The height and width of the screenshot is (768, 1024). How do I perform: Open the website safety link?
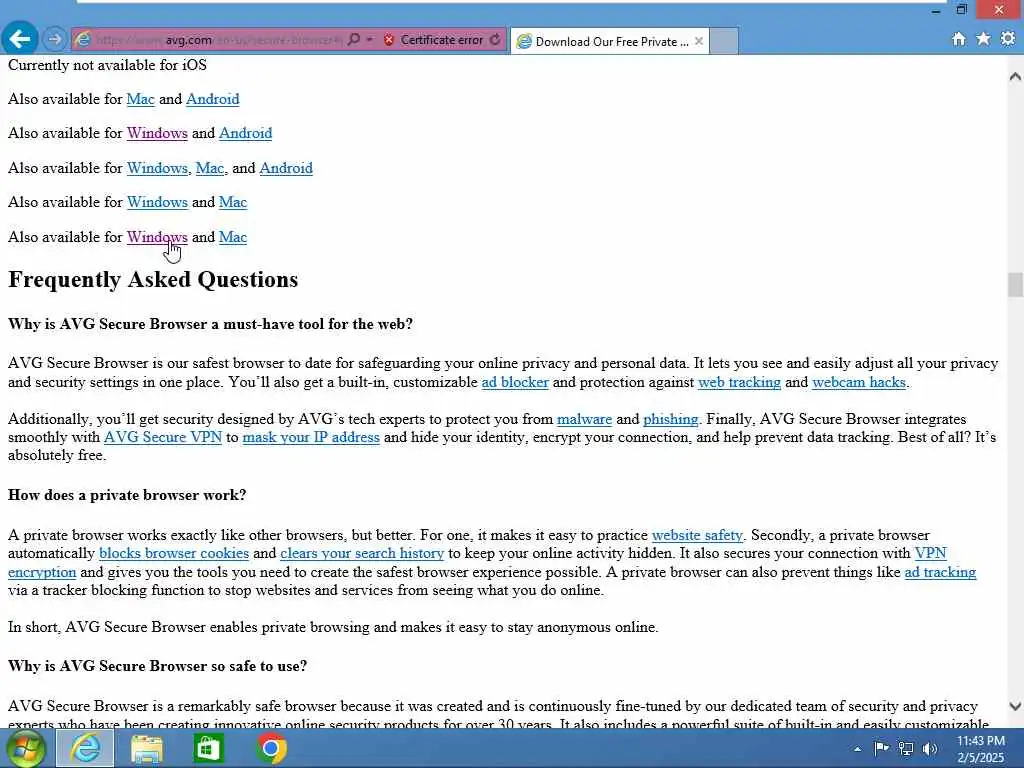tap(697, 536)
